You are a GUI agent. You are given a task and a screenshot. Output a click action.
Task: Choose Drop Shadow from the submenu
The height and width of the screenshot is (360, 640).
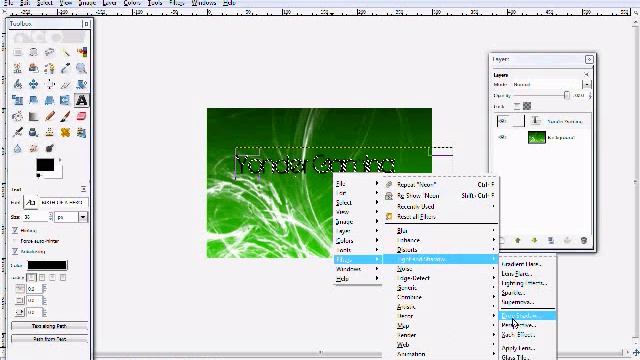point(527,316)
